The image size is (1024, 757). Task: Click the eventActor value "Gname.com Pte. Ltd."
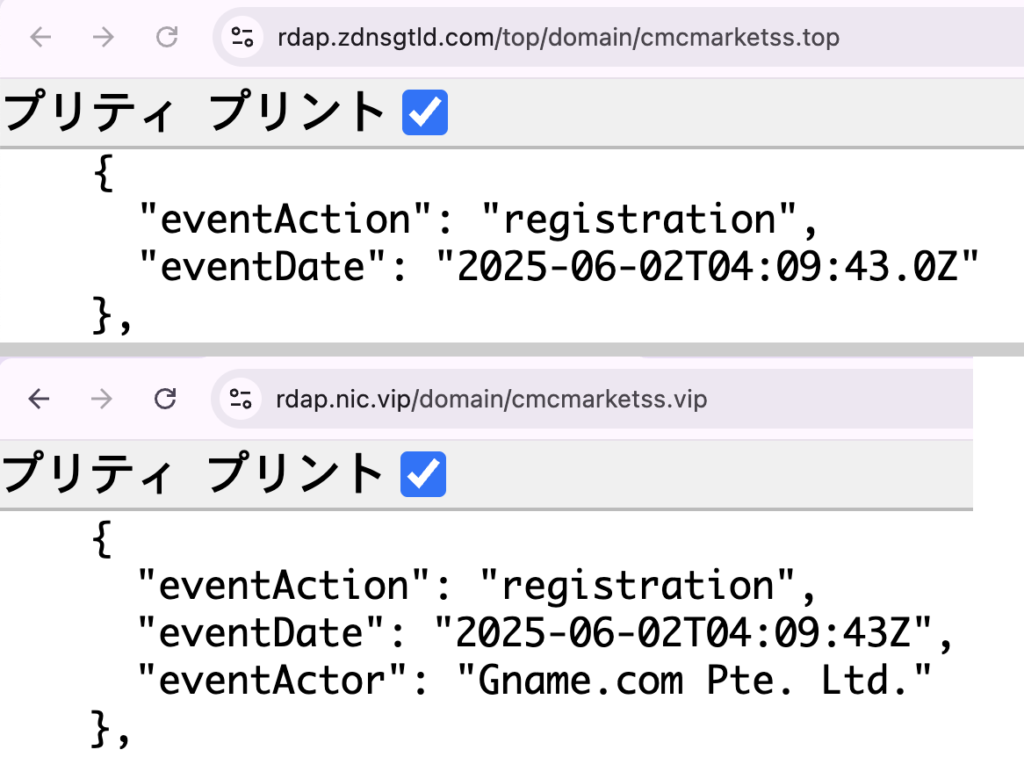pos(694,680)
